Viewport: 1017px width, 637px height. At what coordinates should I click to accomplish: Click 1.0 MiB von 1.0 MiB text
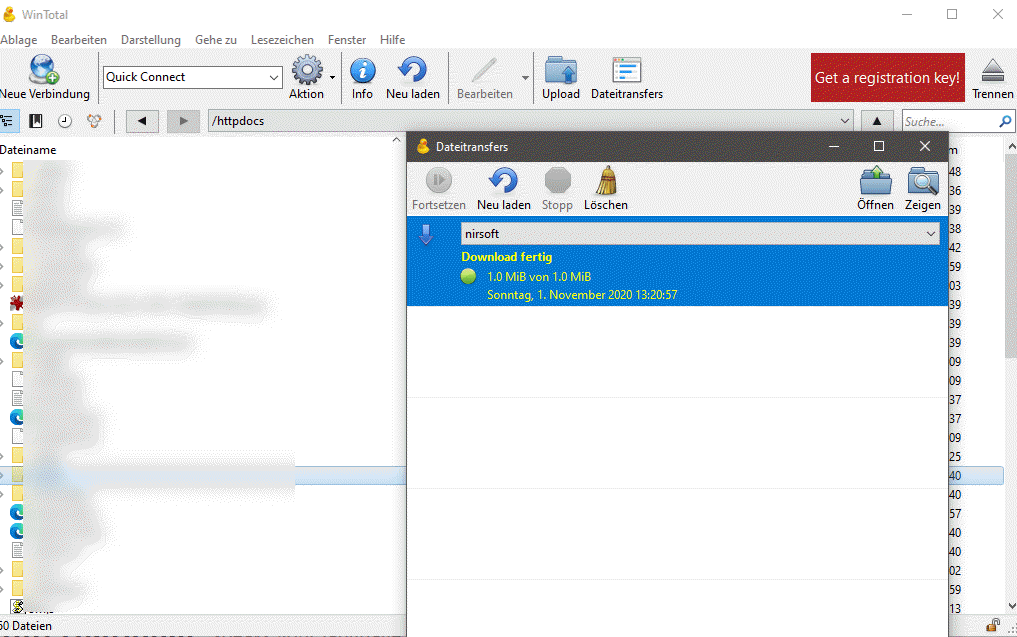click(x=539, y=277)
